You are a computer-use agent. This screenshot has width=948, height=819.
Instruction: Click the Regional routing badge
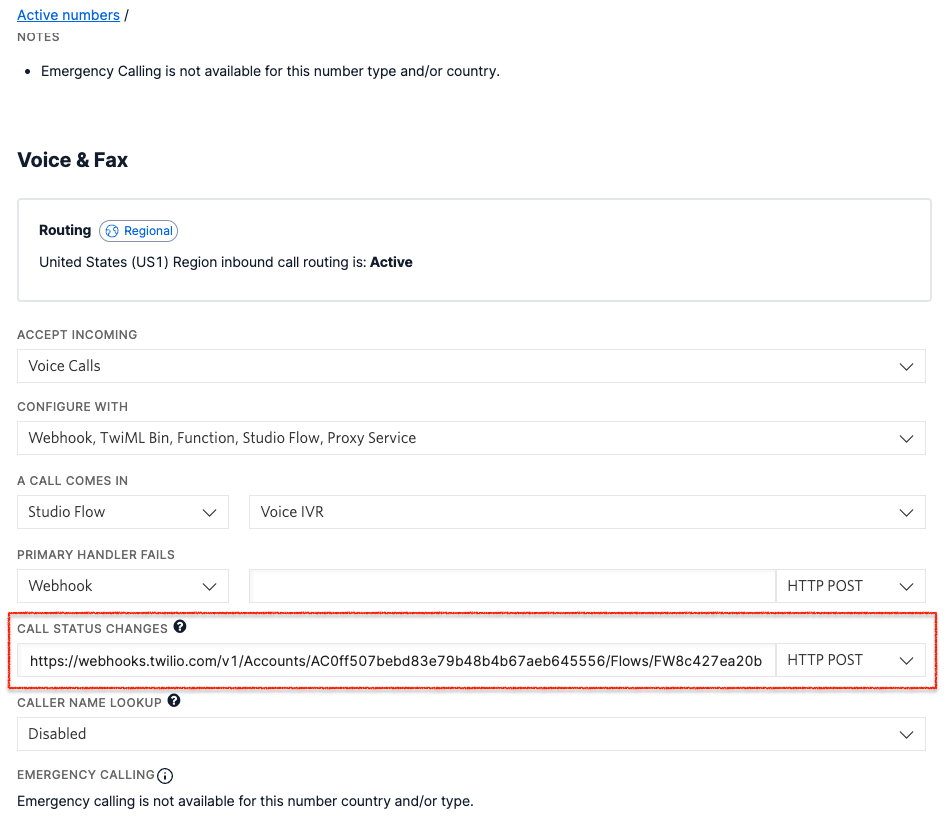tap(138, 231)
